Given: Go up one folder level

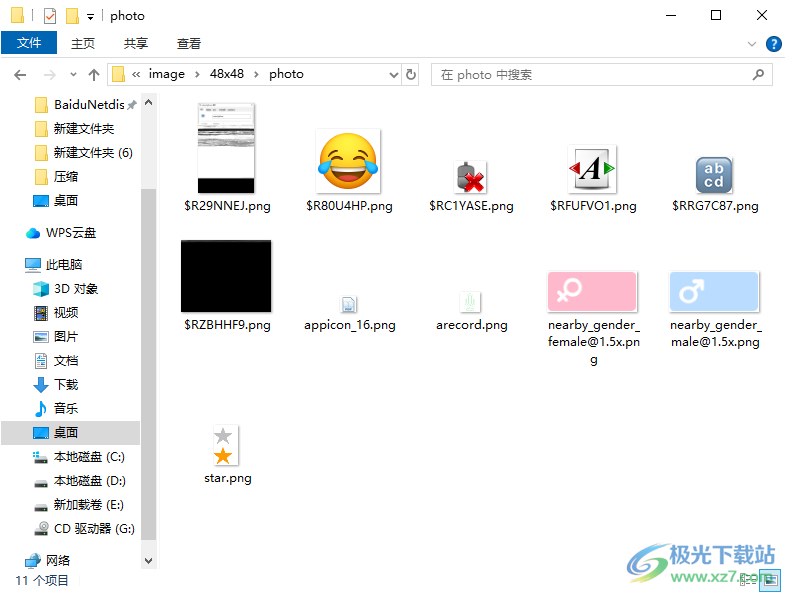Looking at the screenshot, I should point(94,75).
